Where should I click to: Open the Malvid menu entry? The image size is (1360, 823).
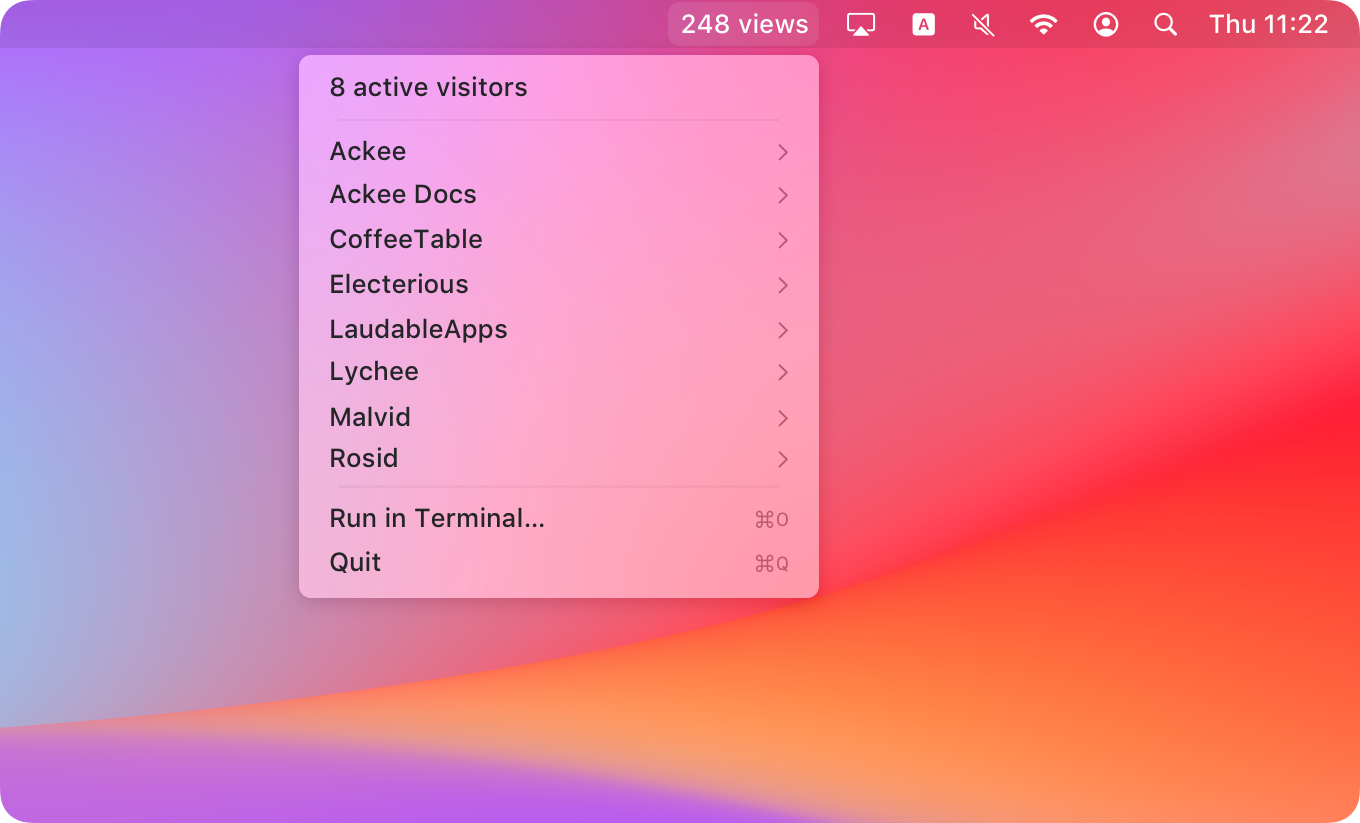tap(559, 417)
